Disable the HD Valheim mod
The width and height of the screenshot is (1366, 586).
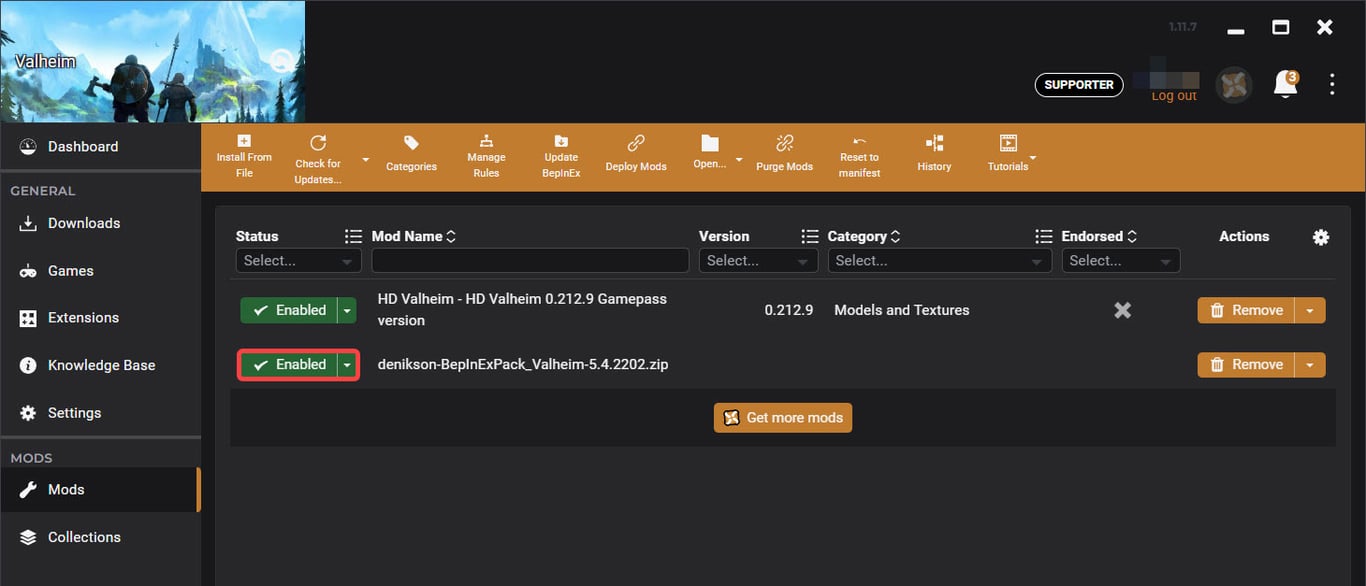coord(290,310)
